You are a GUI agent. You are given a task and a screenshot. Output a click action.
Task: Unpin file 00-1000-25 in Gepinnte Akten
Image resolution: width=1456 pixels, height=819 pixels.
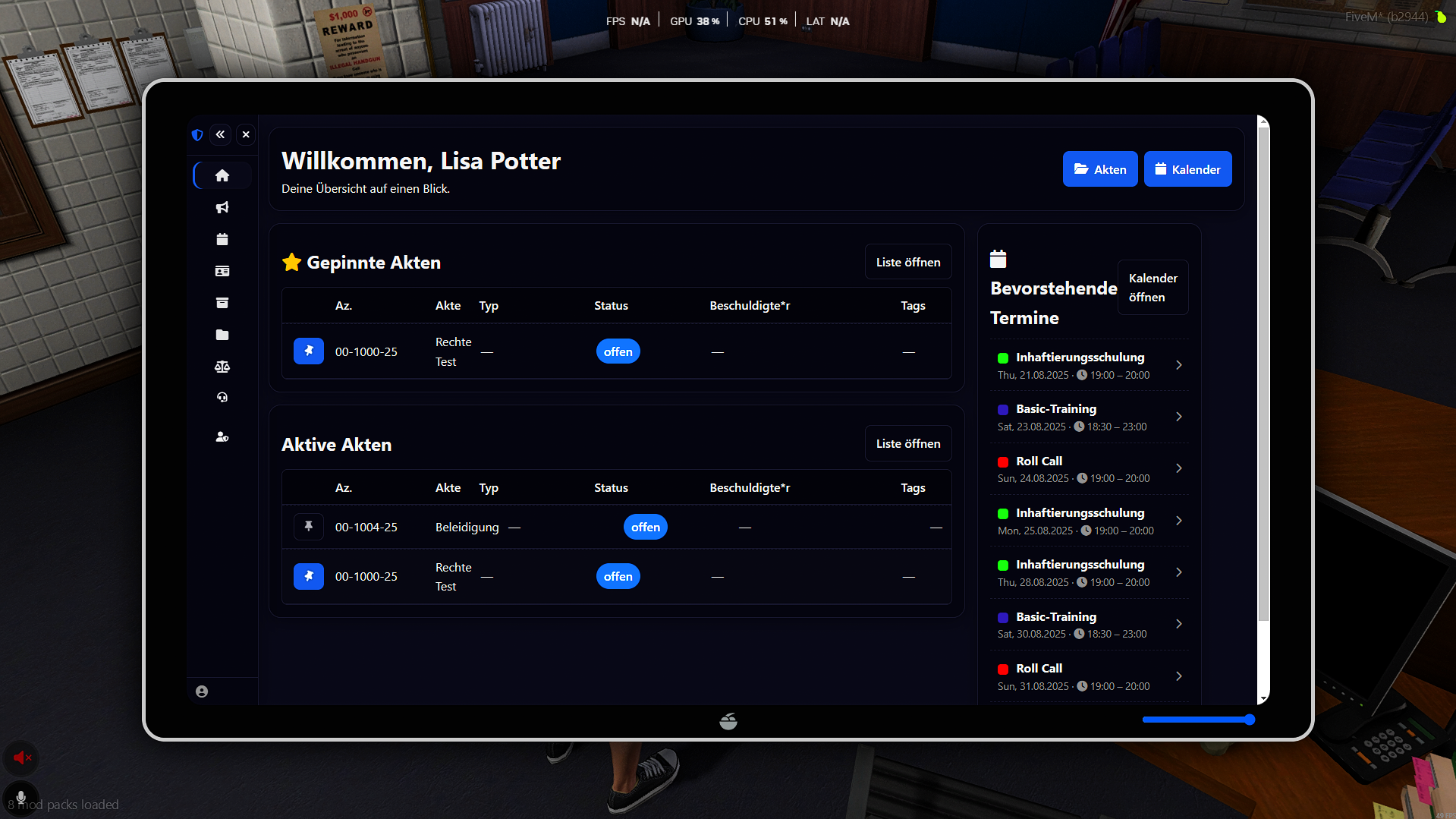309,351
